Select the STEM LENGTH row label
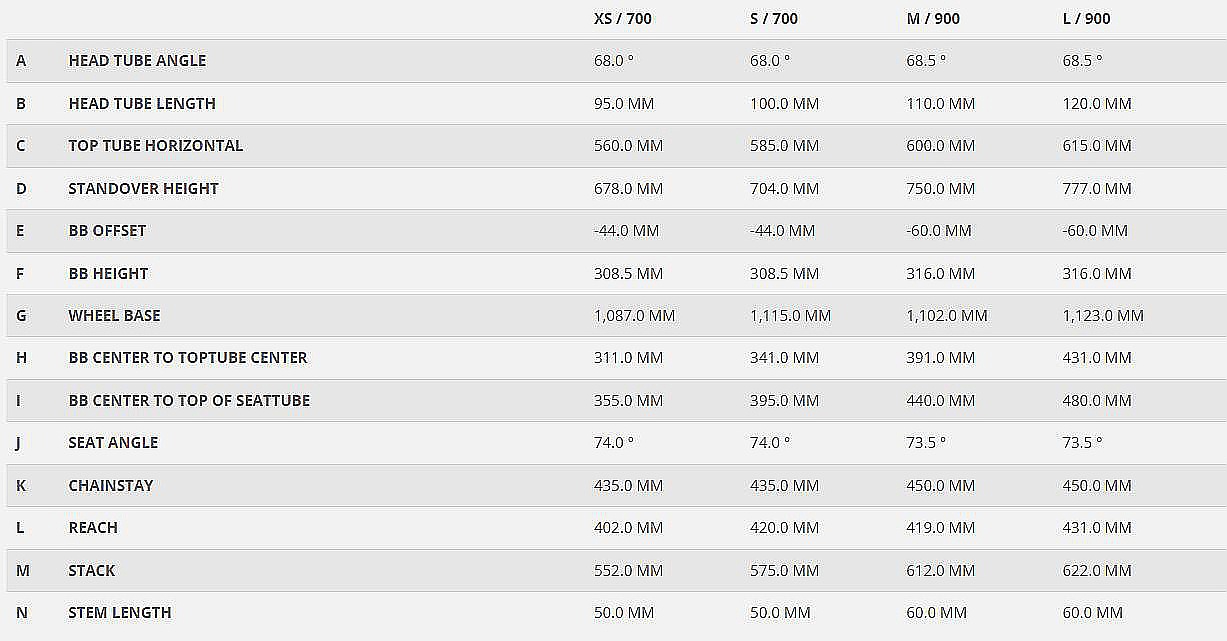1227x641 pixels. click(120, 613)
